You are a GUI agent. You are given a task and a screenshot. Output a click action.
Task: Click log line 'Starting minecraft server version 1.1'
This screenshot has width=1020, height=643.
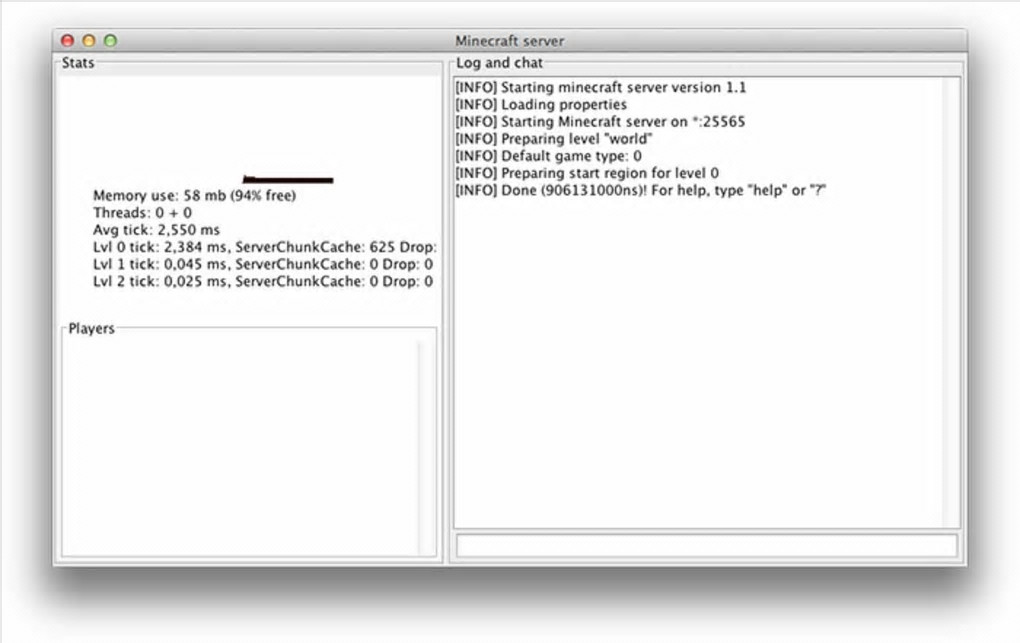point(600,87)
